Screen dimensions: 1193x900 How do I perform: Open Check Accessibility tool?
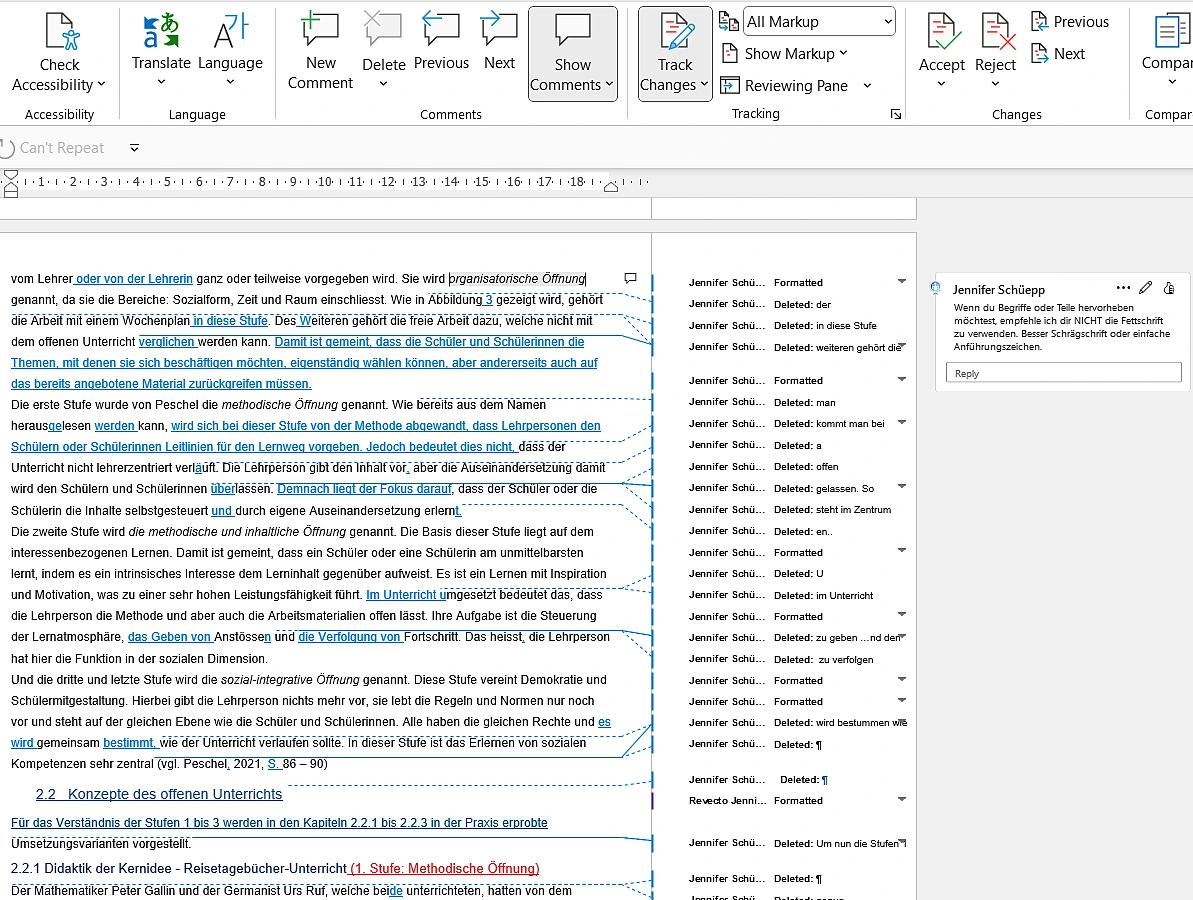click(x=59, y=52)
